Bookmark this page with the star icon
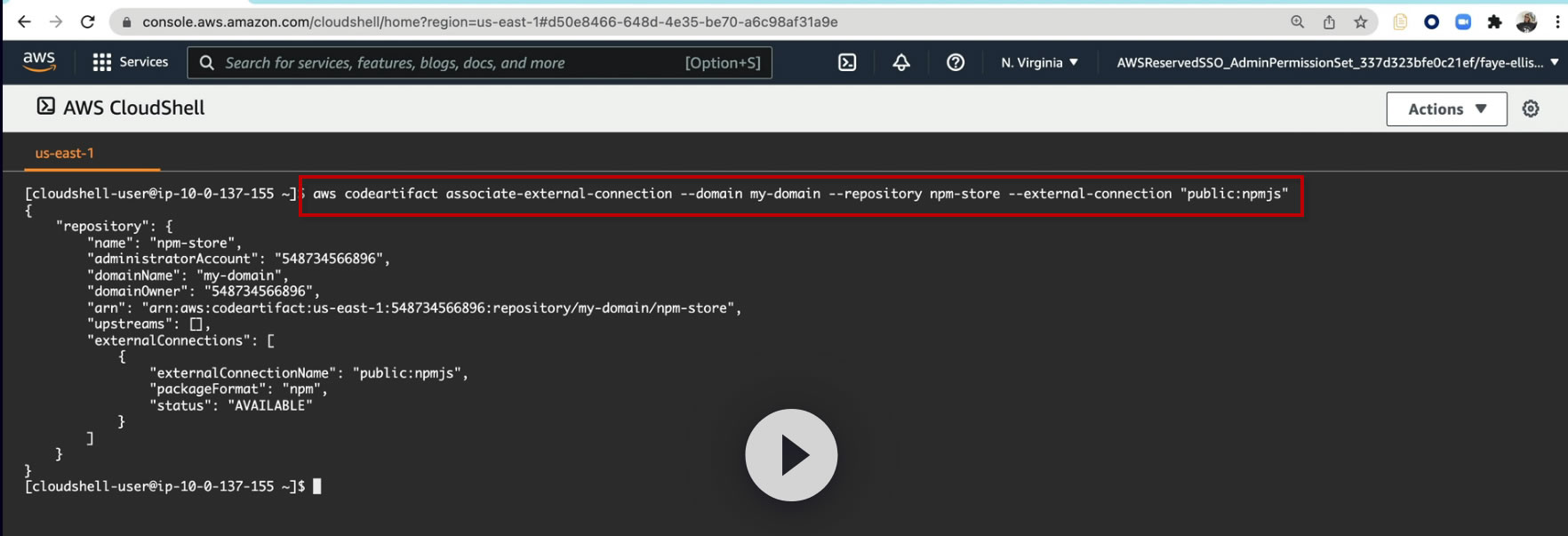The image size is (1568, 536). (1361, 22)
